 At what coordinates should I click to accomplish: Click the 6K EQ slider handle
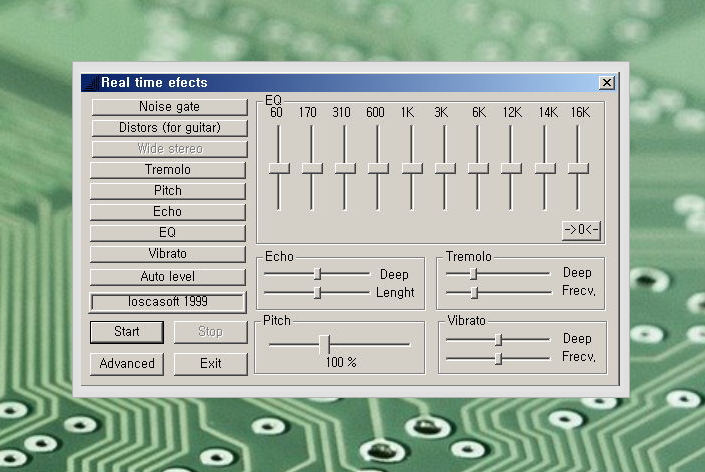click(478, 169)
